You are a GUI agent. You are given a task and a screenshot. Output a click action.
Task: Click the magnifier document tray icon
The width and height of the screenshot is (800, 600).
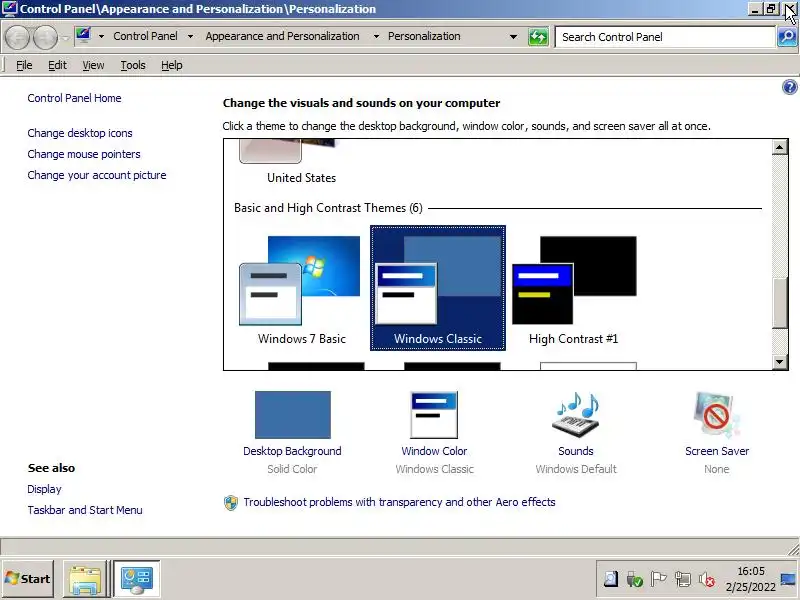pos(610,579)
